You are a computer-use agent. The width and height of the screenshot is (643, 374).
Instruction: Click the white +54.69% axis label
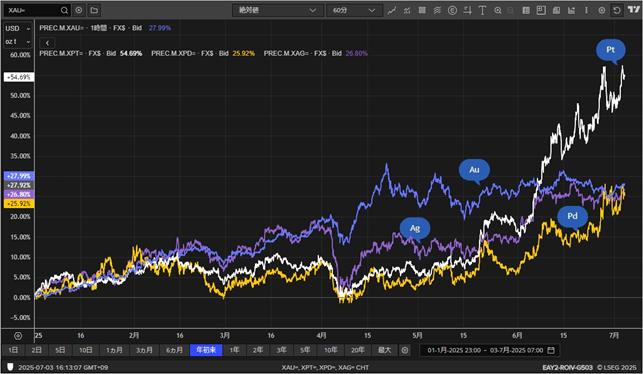(19, 77)
